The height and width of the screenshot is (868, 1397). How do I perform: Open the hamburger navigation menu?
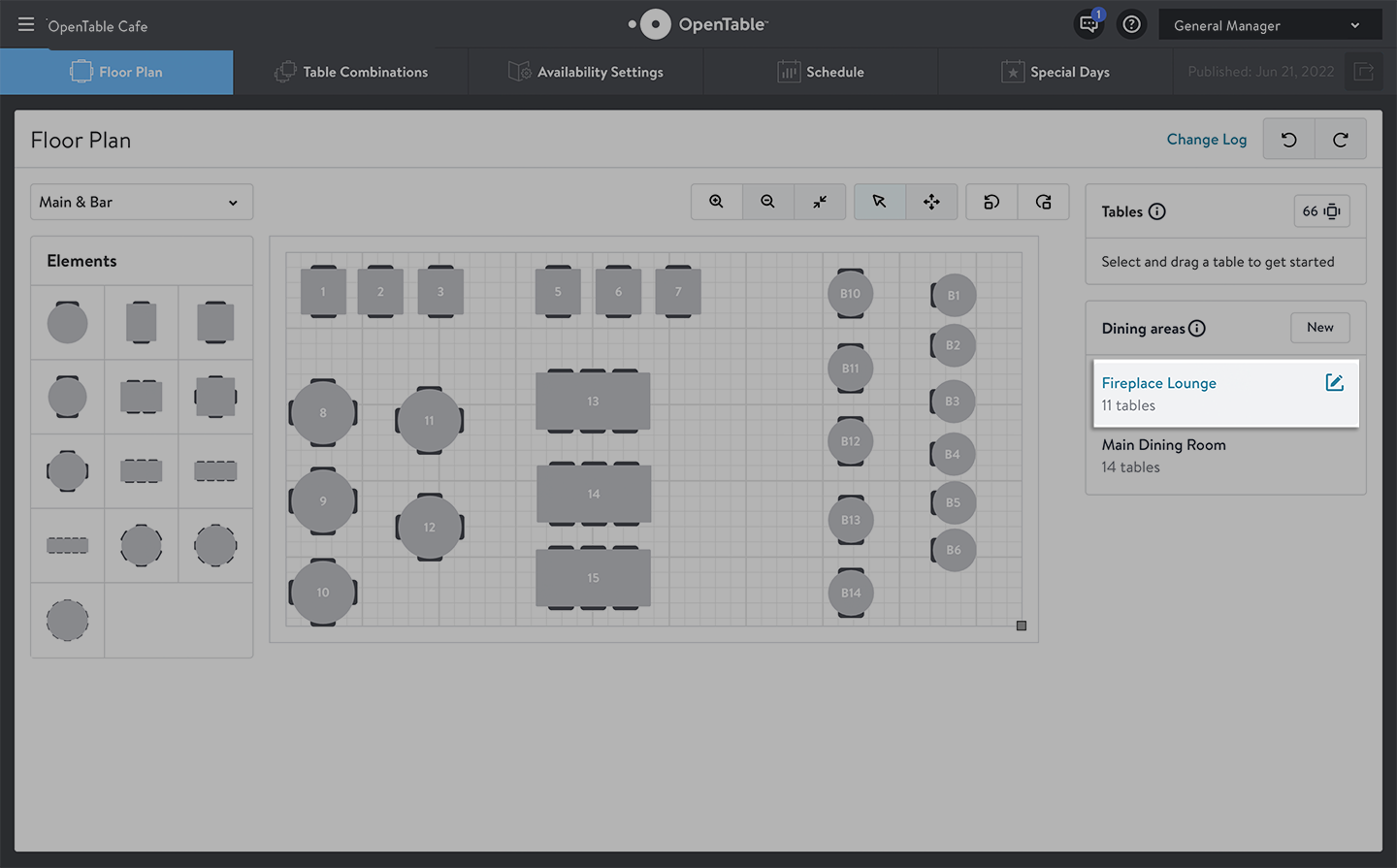coord(26,24)
